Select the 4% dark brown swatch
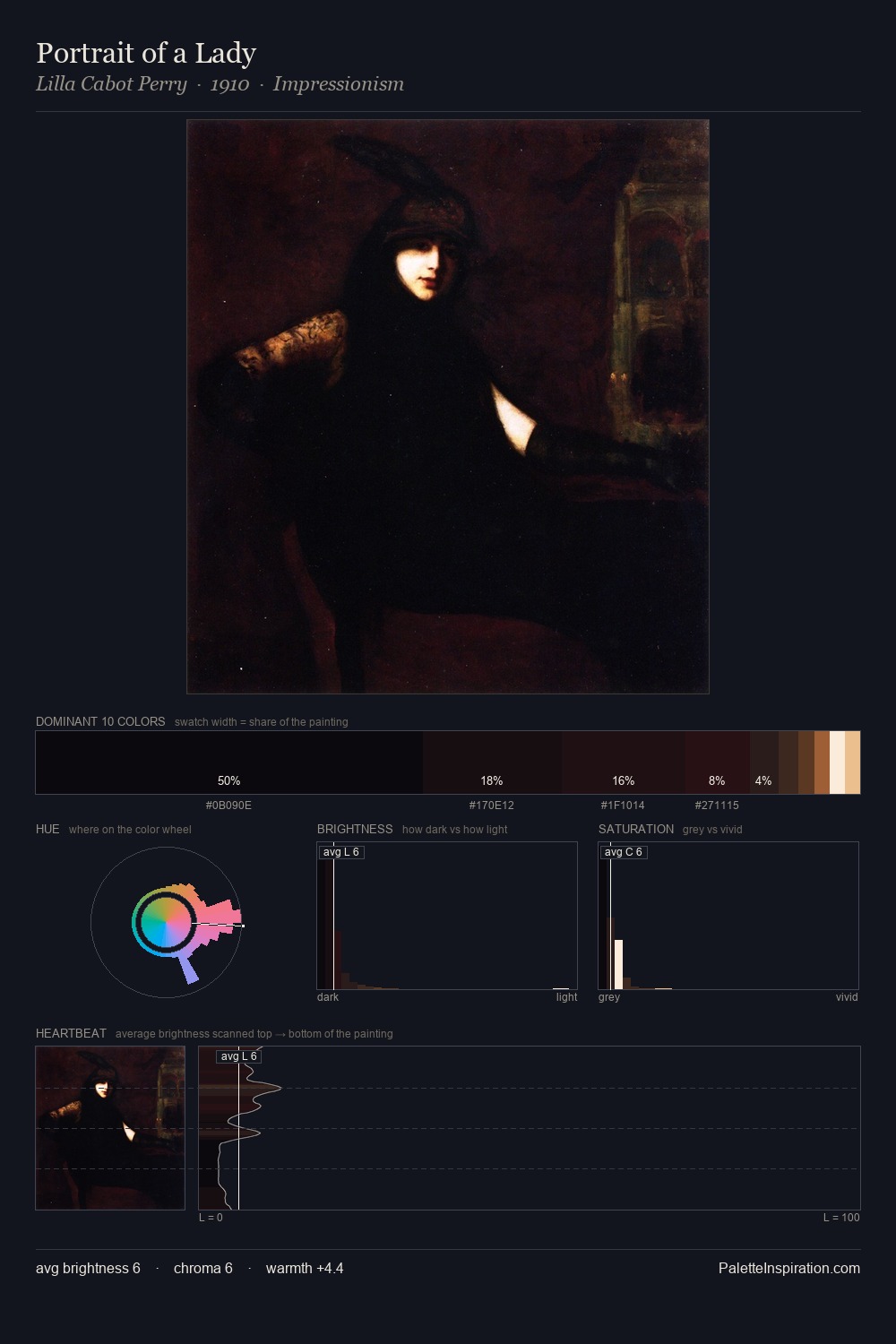The height and width of the screenshot is (1344, 896). (763, 762)
